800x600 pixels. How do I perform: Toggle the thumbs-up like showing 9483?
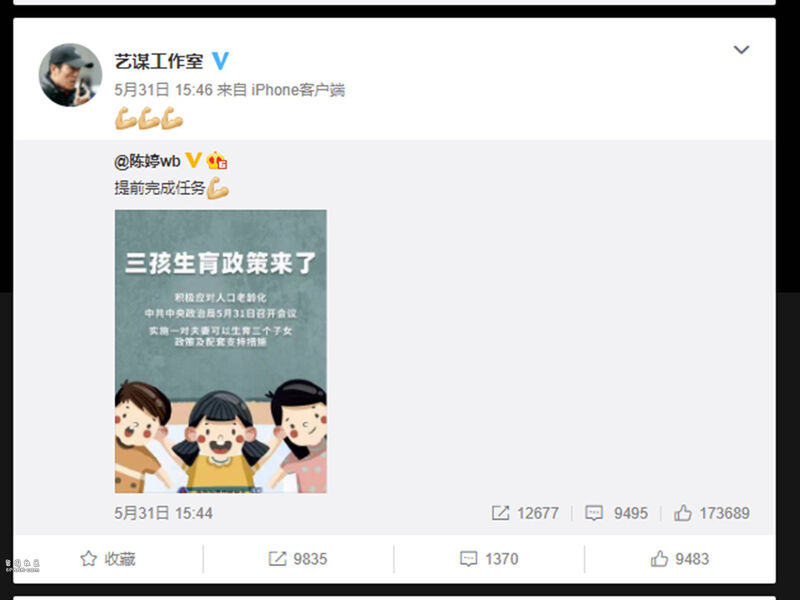(x=680, y=559)
